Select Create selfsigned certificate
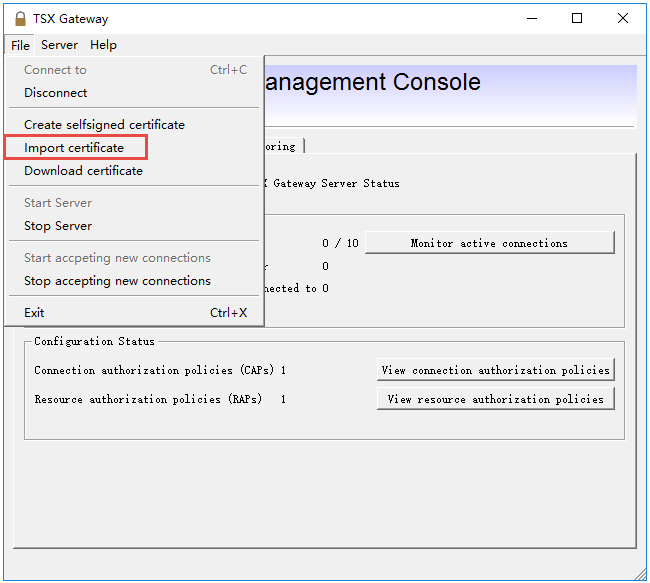 [x=134, y=124]
